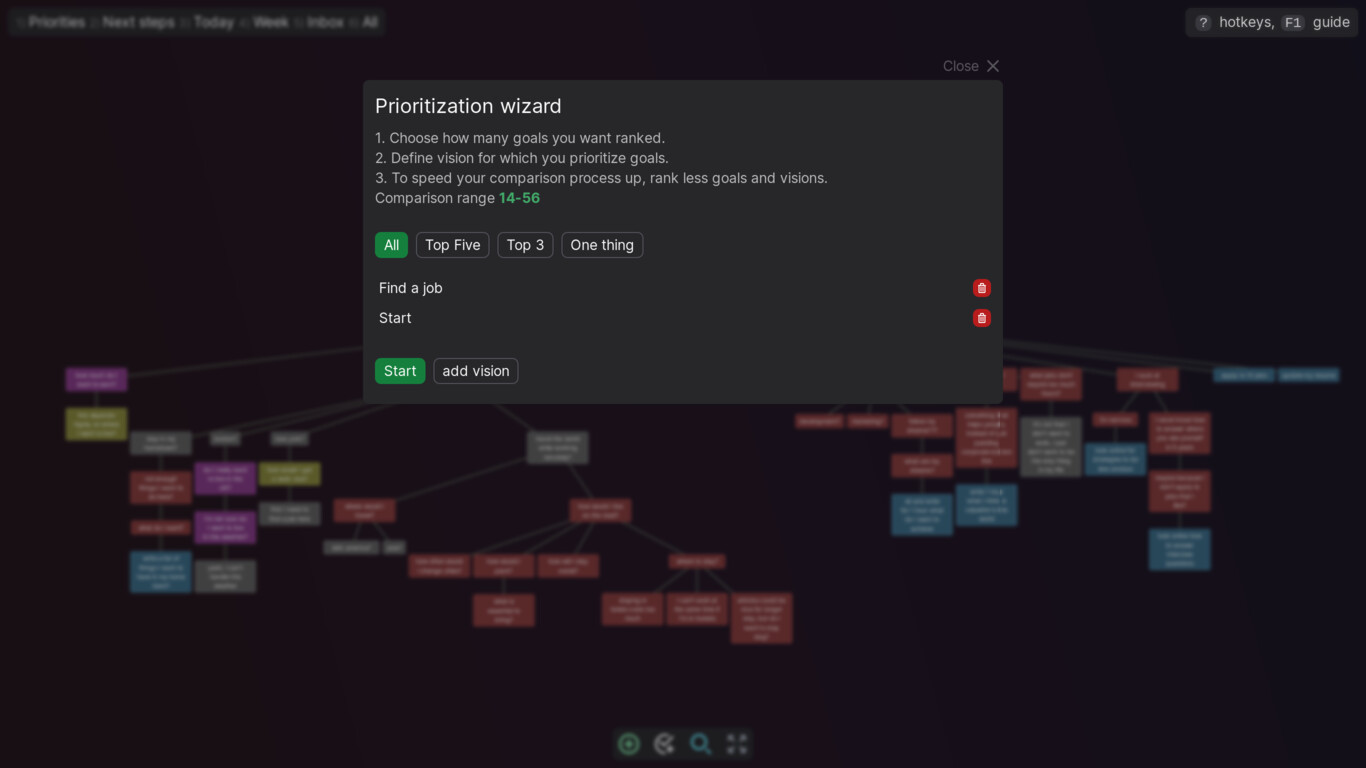1366x768 pixels.
Task: Open search with the magnifier icon
Action: [701, 744]
